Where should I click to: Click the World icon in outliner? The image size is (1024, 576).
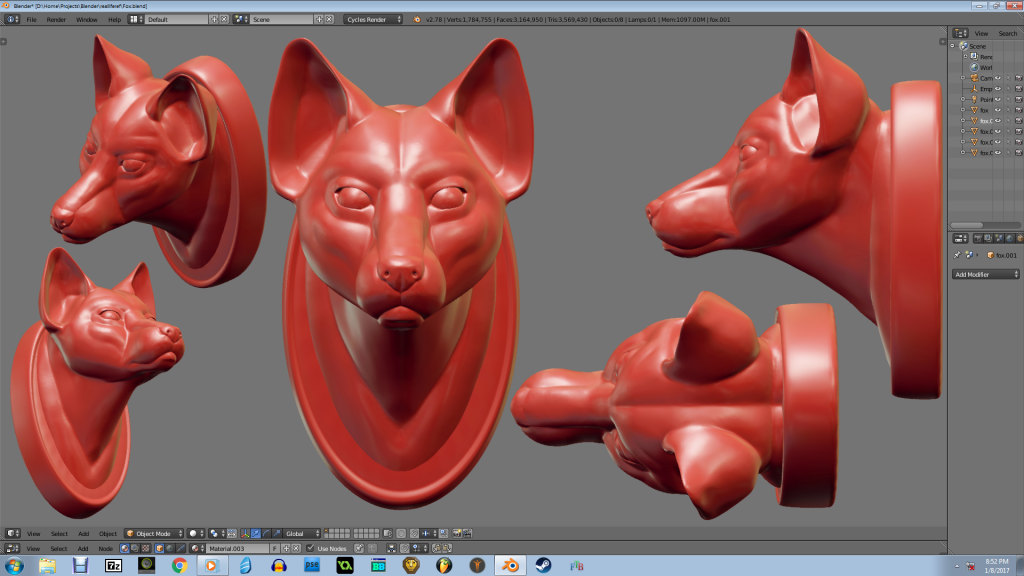tap(973, 67)
